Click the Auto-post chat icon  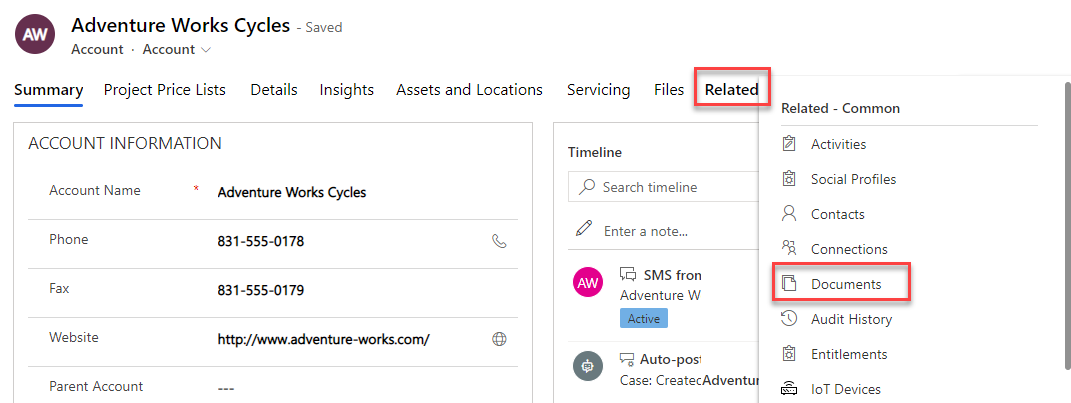coord(628,359)
